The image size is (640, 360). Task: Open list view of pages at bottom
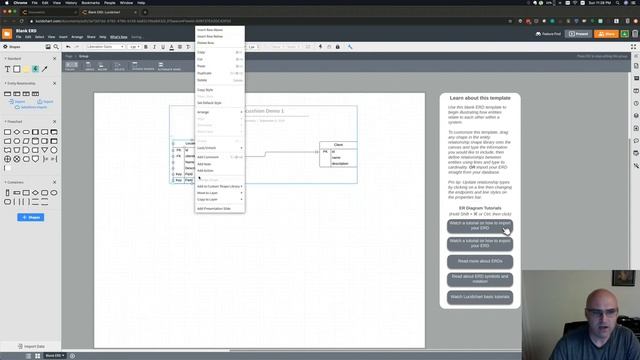[29, 356]
